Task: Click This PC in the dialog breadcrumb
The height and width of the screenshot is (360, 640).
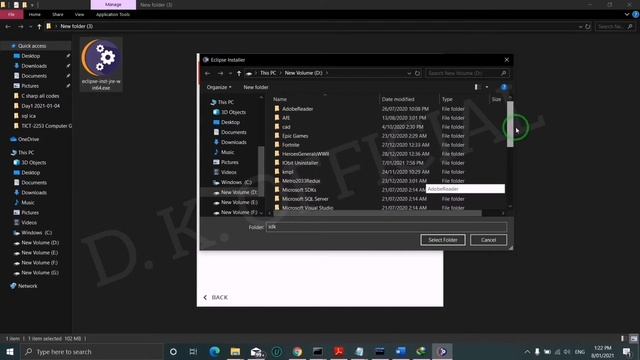Action: 268,73
